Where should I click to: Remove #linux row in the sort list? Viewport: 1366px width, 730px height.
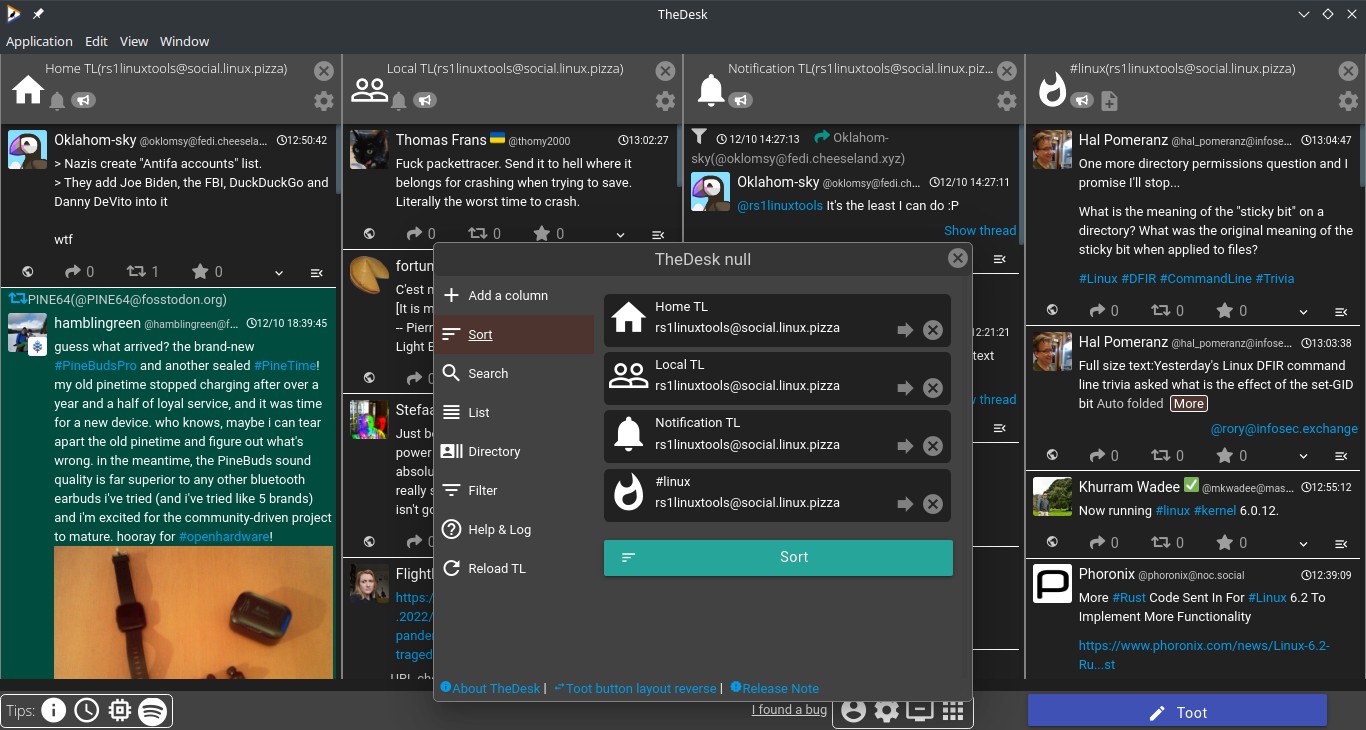click(933, 504)
